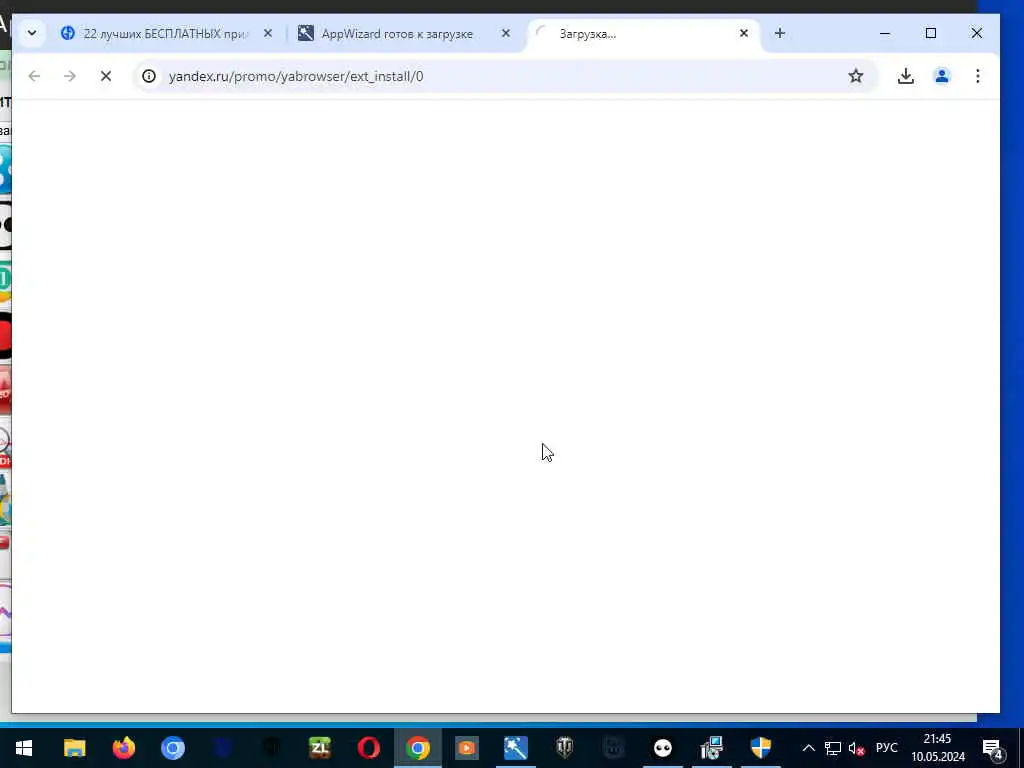This screenshot has height=768, width=1024.
Task: Close the AppWizard tab
Action: pyautogui.click(x=505, y=33)
